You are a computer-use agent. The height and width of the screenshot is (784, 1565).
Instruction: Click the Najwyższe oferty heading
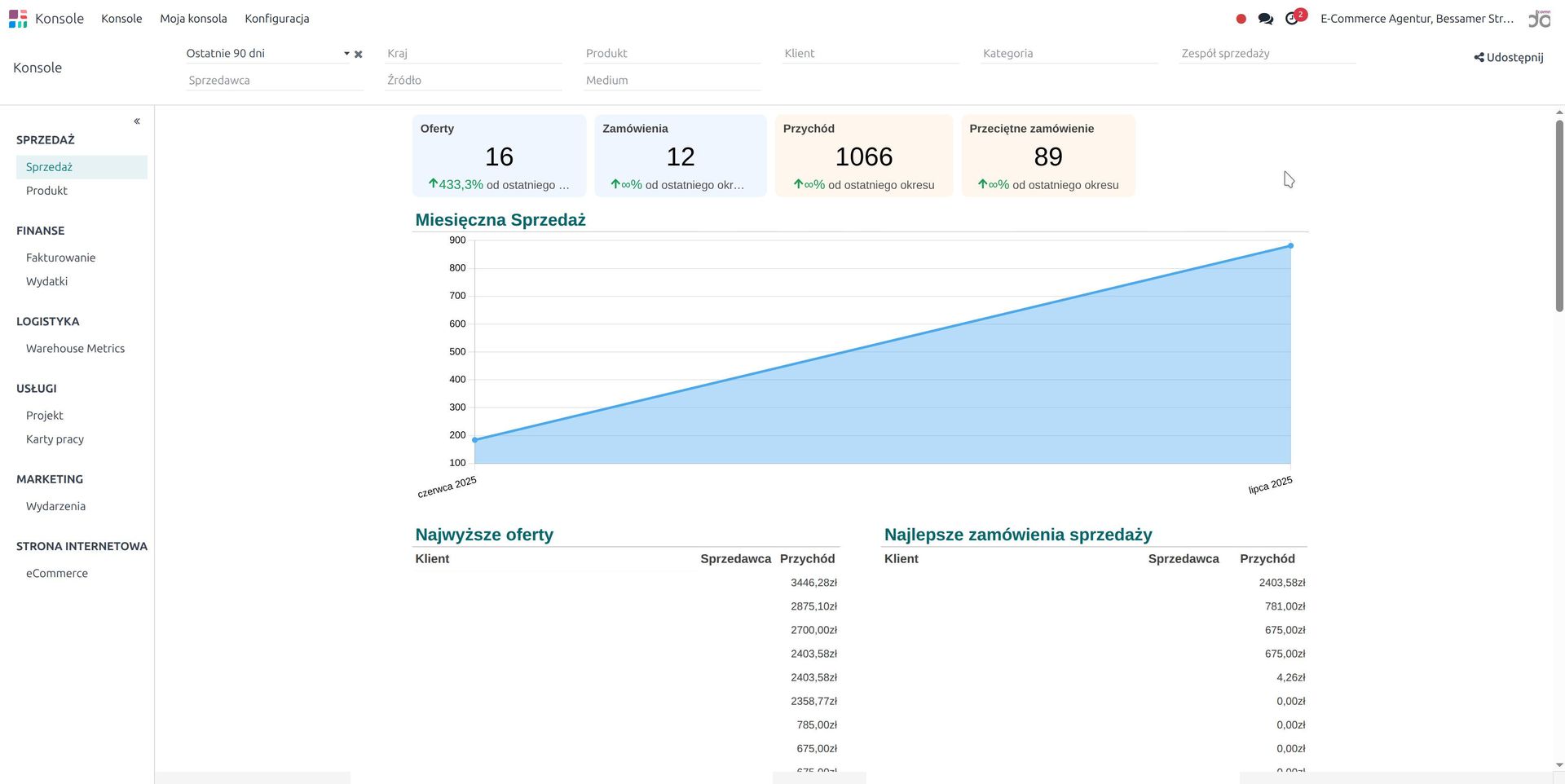pos(484,535)
